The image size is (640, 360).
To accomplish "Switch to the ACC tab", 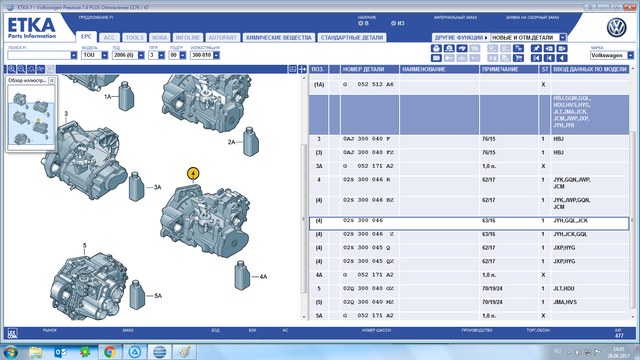I will click(x=109, y=38).
